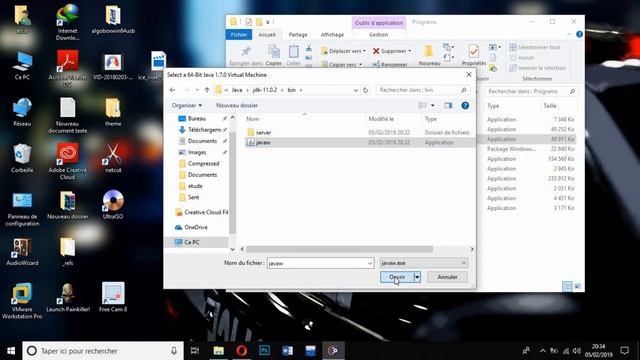Open Task View on the taskbar
This screenshot has width=640, height=360.
coord(195,350)
